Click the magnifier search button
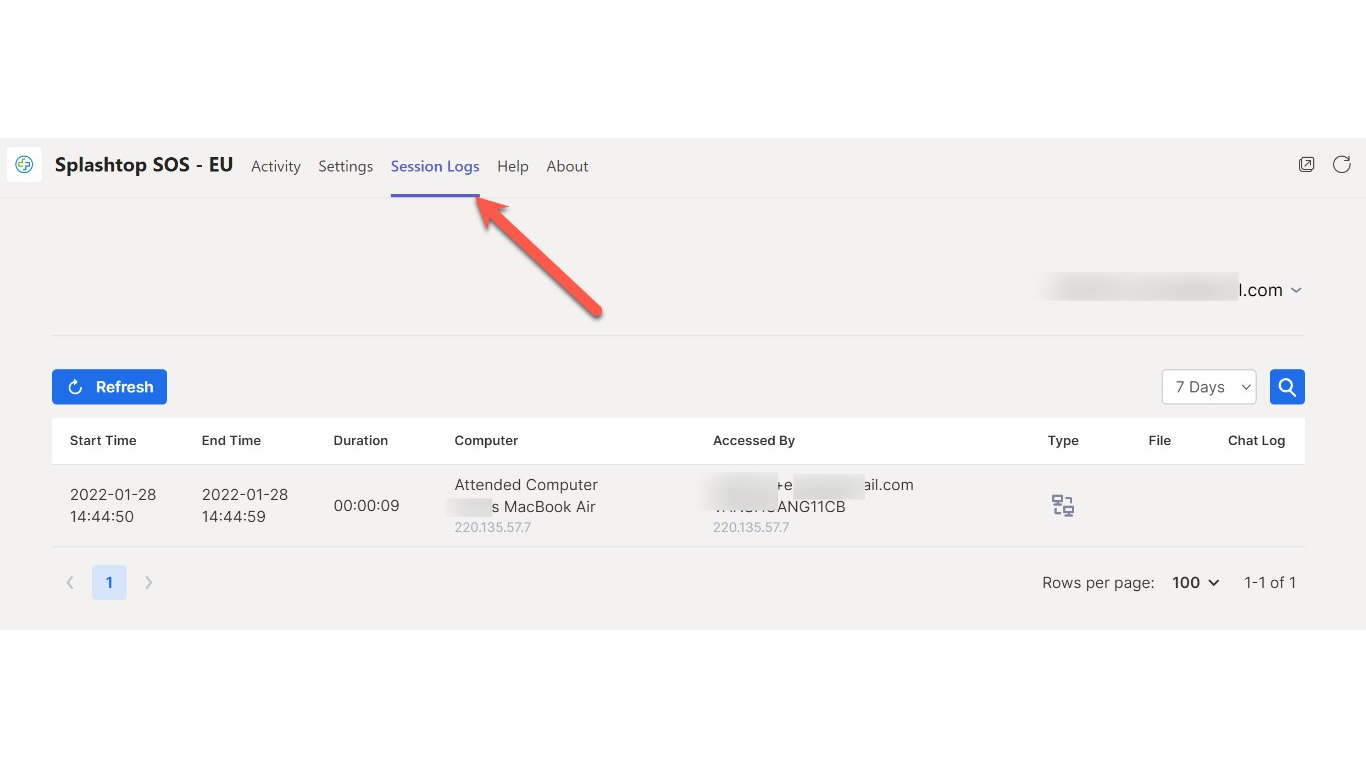Viewport: 1366px width, 768px height. pyautogui.click(x=1287, y=387)
